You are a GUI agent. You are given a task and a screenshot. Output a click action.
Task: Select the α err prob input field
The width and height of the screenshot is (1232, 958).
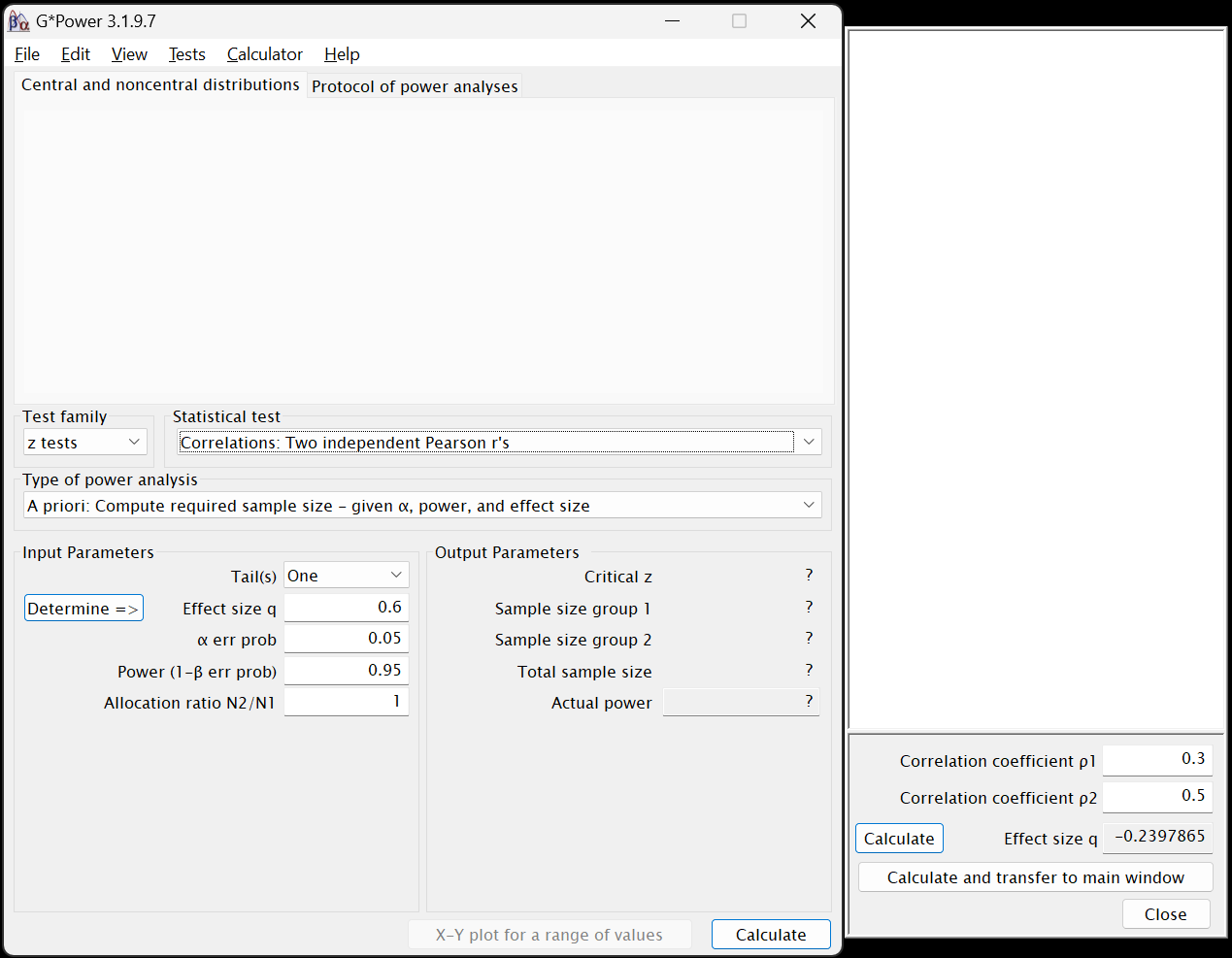347,639
